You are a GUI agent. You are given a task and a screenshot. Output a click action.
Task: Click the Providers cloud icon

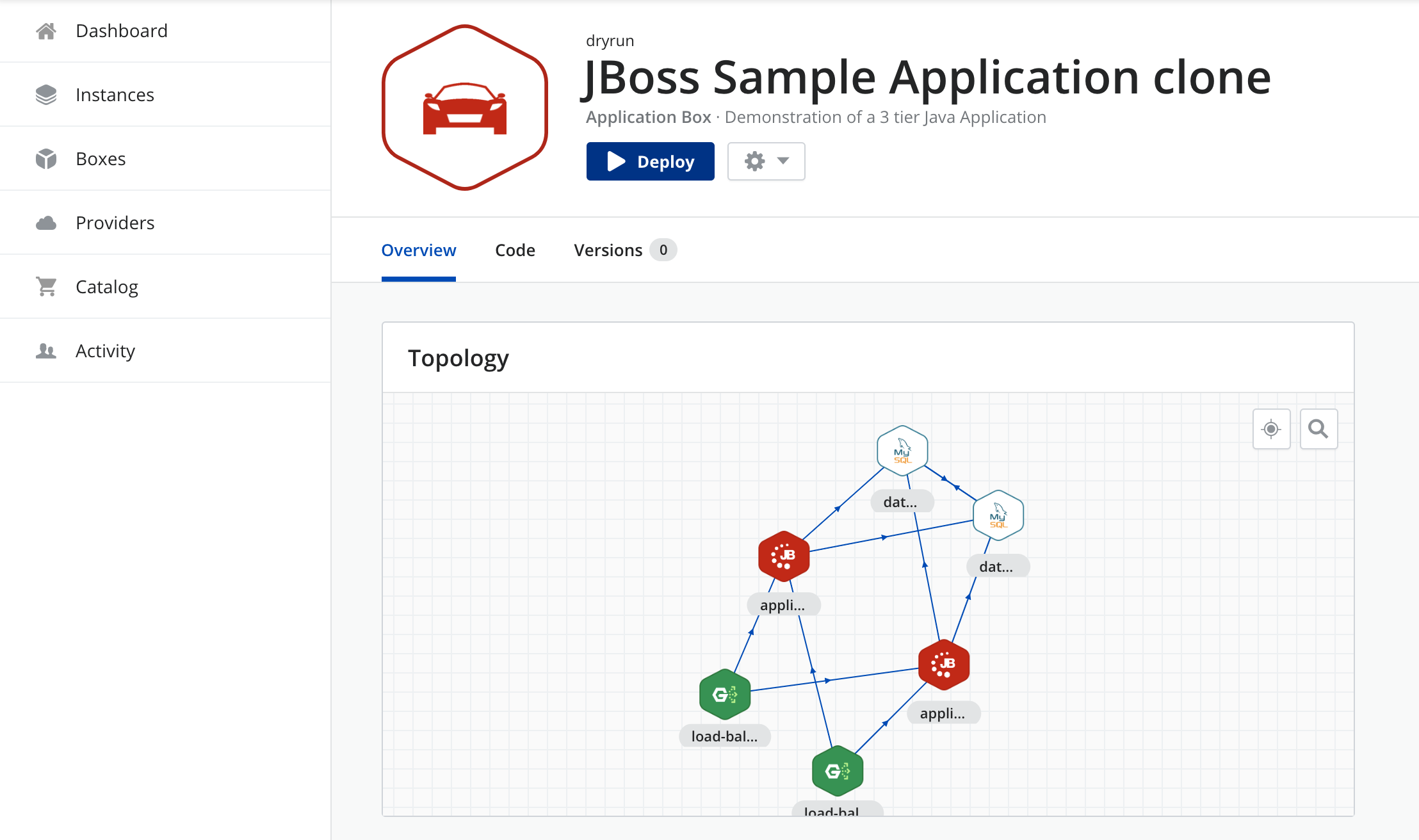pos(46,223)
